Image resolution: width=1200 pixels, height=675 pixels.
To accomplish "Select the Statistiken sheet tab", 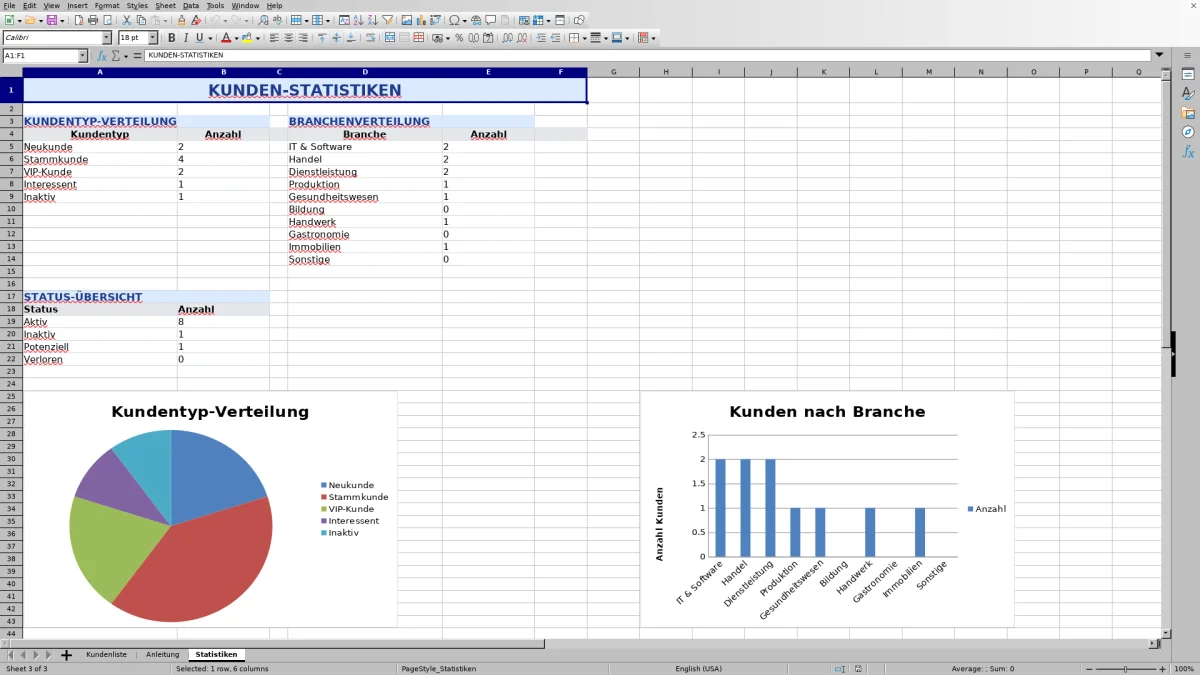I will click(x=216, y=654).
